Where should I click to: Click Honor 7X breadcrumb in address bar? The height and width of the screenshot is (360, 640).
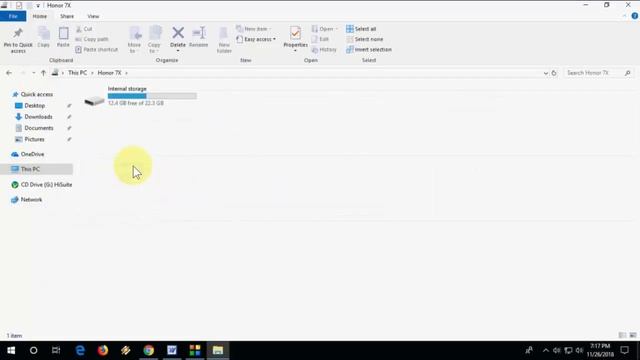[x=109, y=73]
